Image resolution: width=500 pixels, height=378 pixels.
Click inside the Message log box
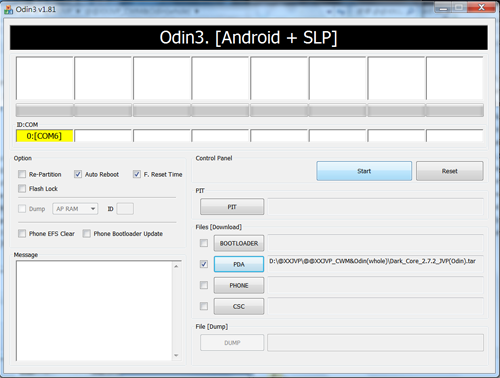click(x=94, y=311)
